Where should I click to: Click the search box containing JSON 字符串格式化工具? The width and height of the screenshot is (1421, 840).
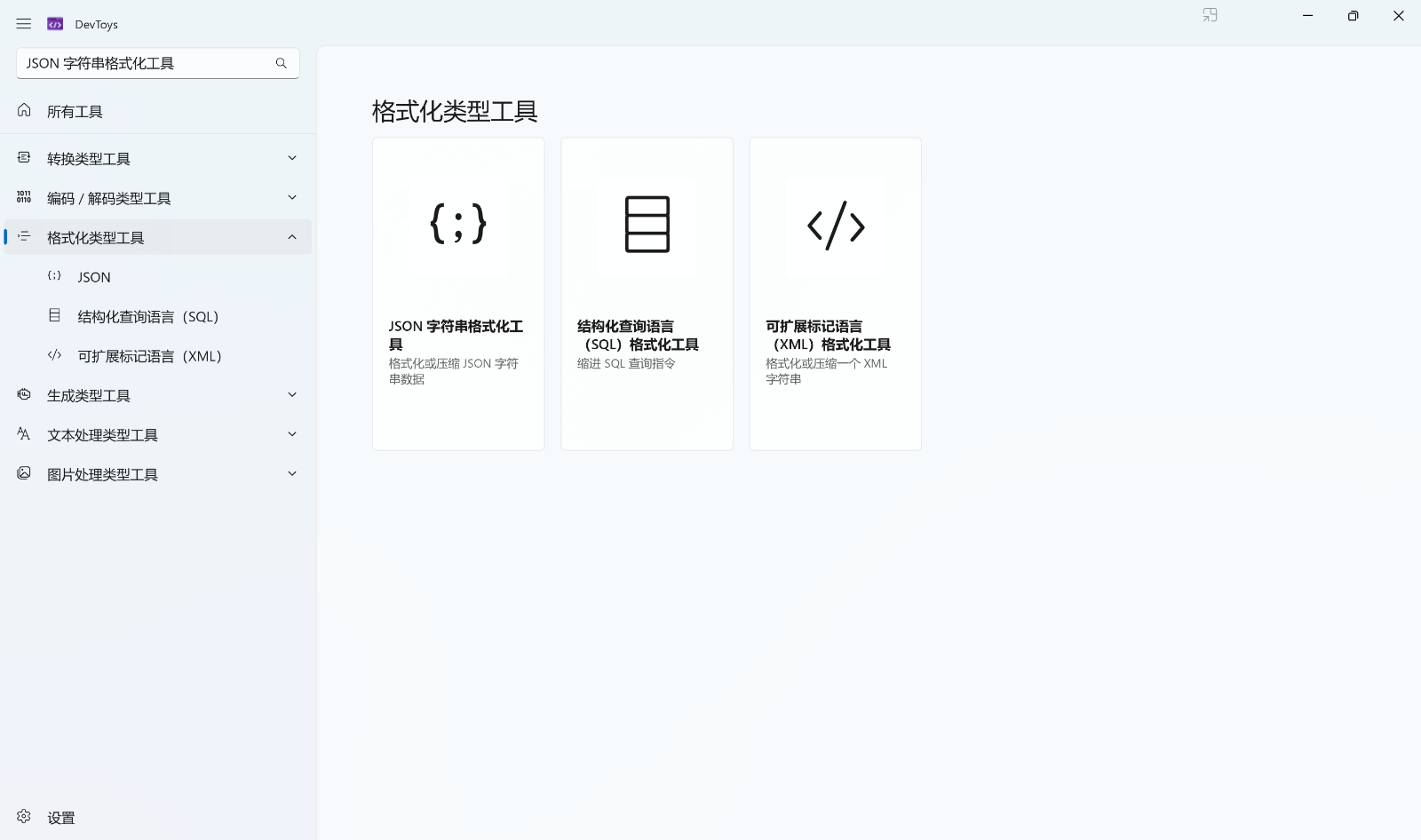158,63
